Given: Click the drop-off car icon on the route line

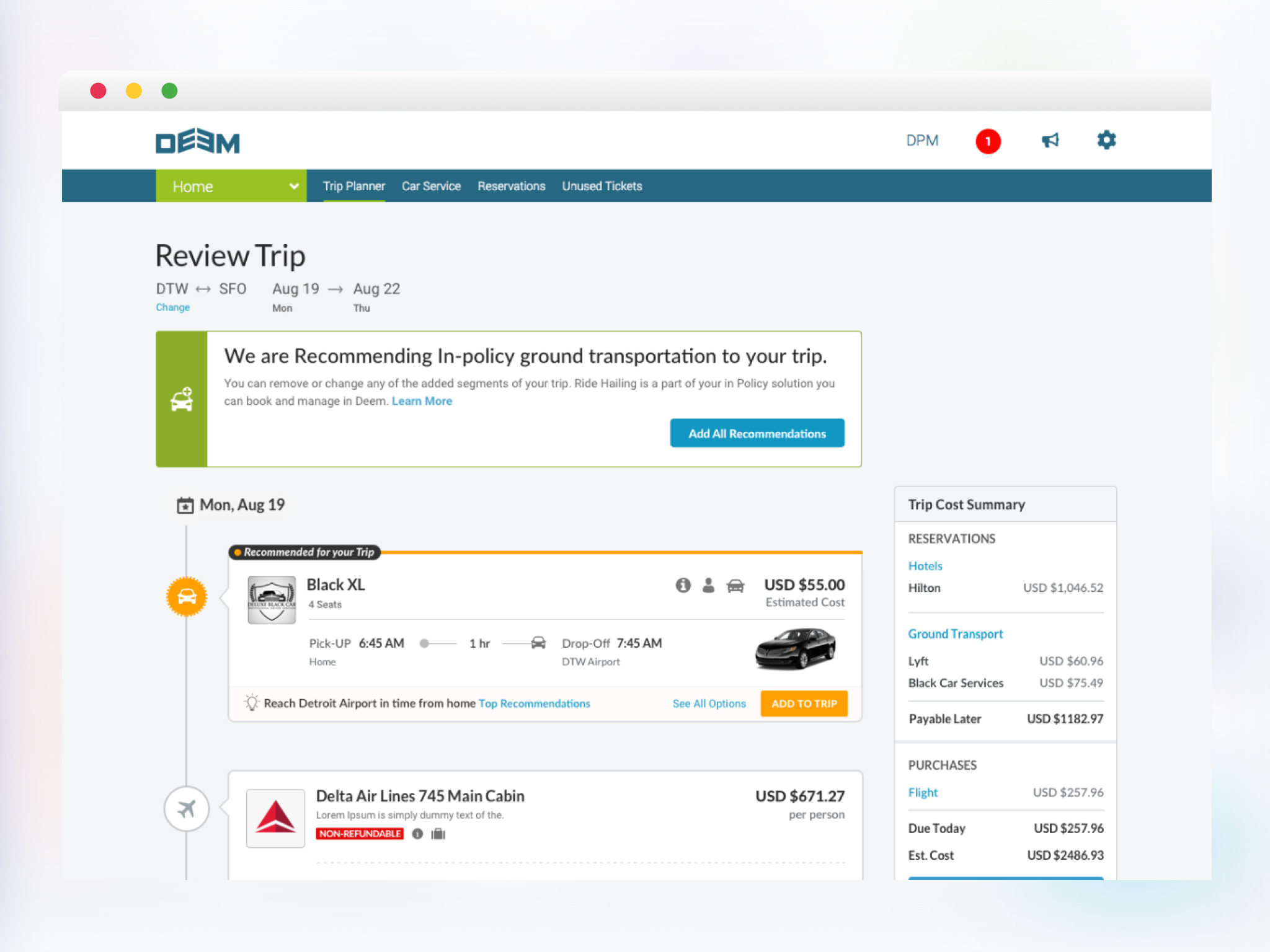Looking at the screenshot, I should [x=538, y=643].
